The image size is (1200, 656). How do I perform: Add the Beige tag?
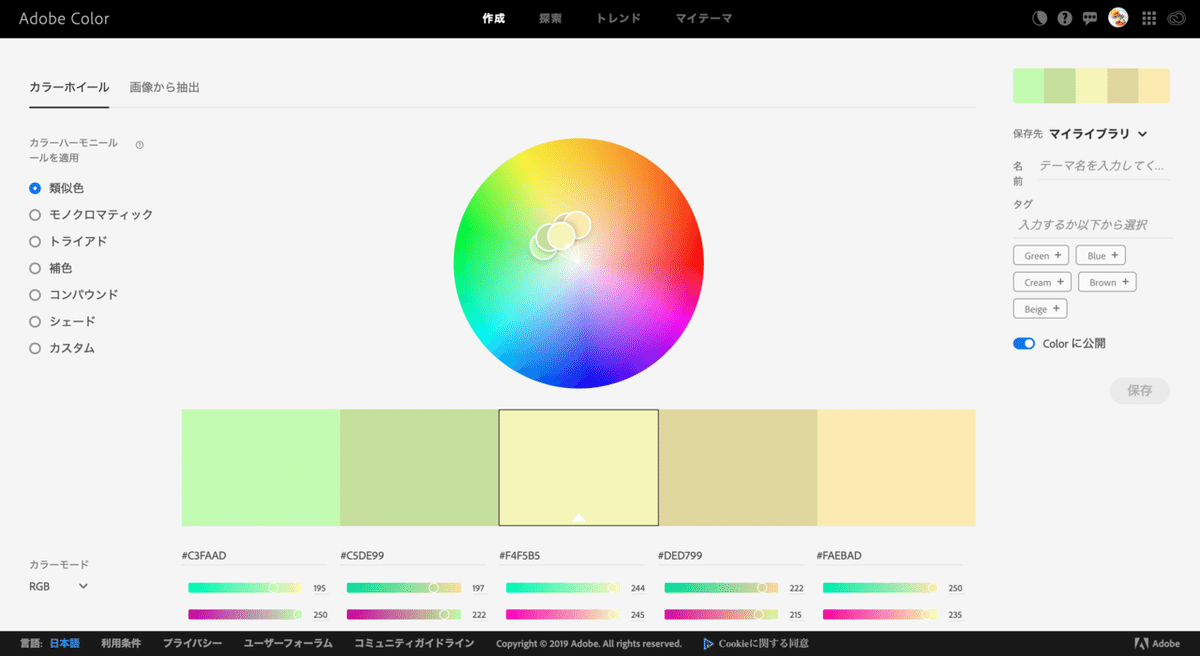click(x=1040, y=309)
